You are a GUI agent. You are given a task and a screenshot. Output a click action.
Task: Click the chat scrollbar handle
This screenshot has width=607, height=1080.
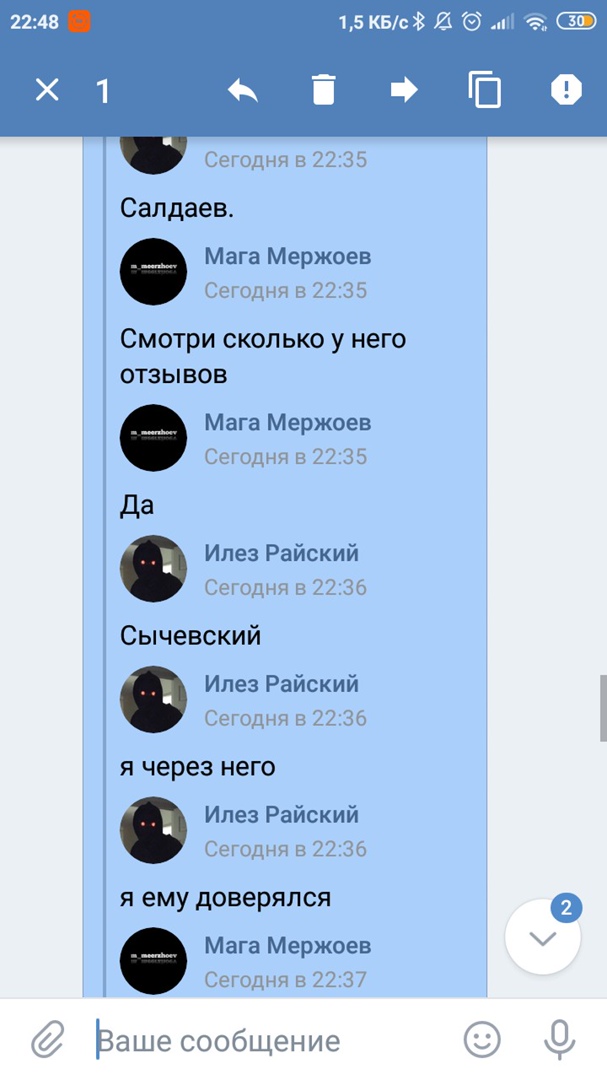coord(604,708)
